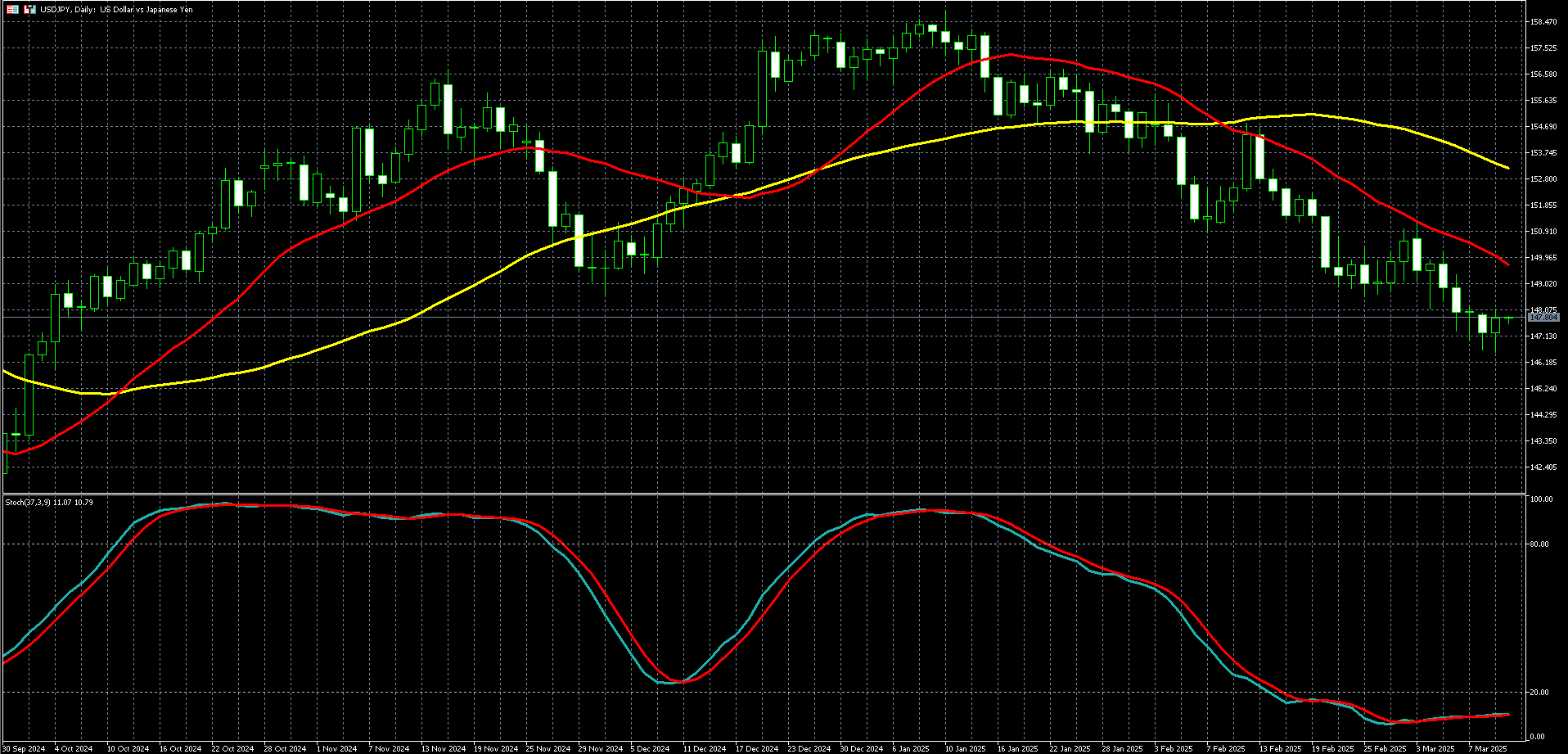This screenshot has height=754, width=1568.
Task: Click the 7 Nov 2024 date label
Action: pyautogui.click(x=389, y=748)
